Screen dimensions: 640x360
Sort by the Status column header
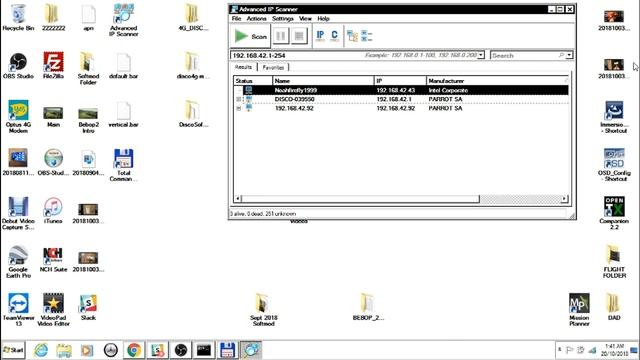coord(253,81)
